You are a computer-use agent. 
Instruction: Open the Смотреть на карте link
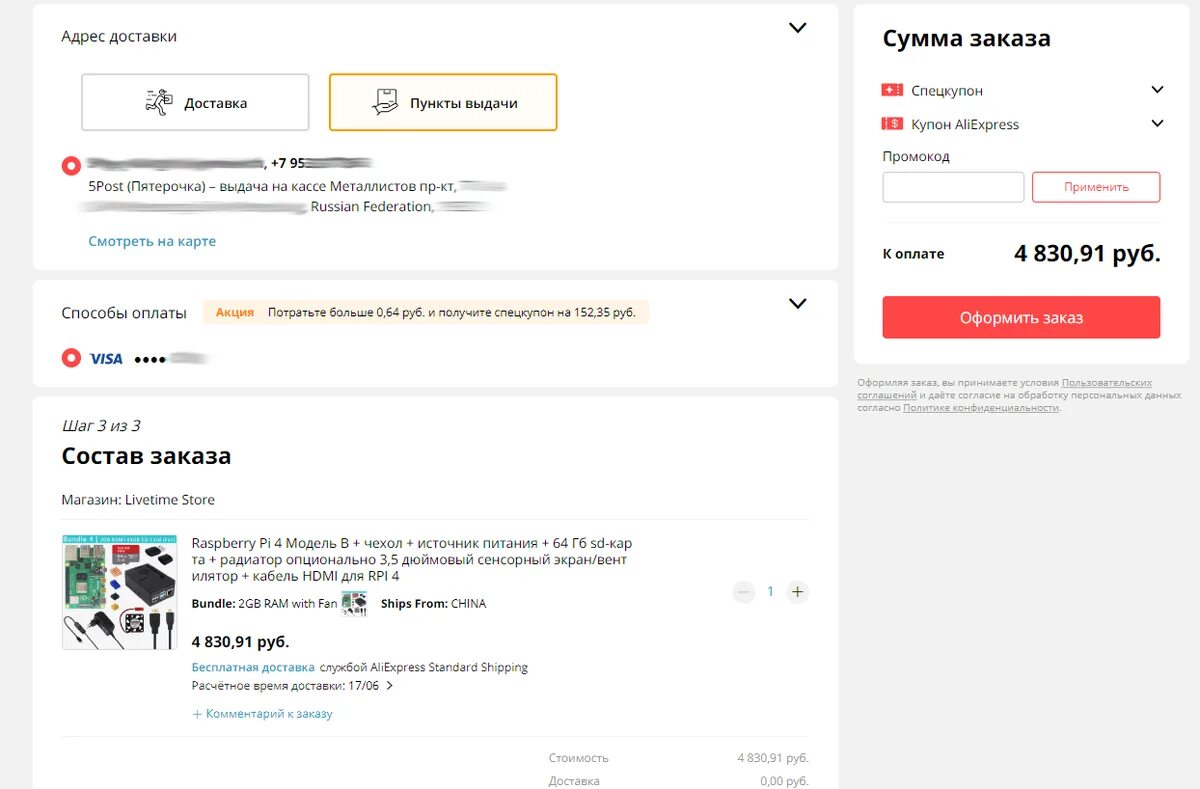pos(152,241)
